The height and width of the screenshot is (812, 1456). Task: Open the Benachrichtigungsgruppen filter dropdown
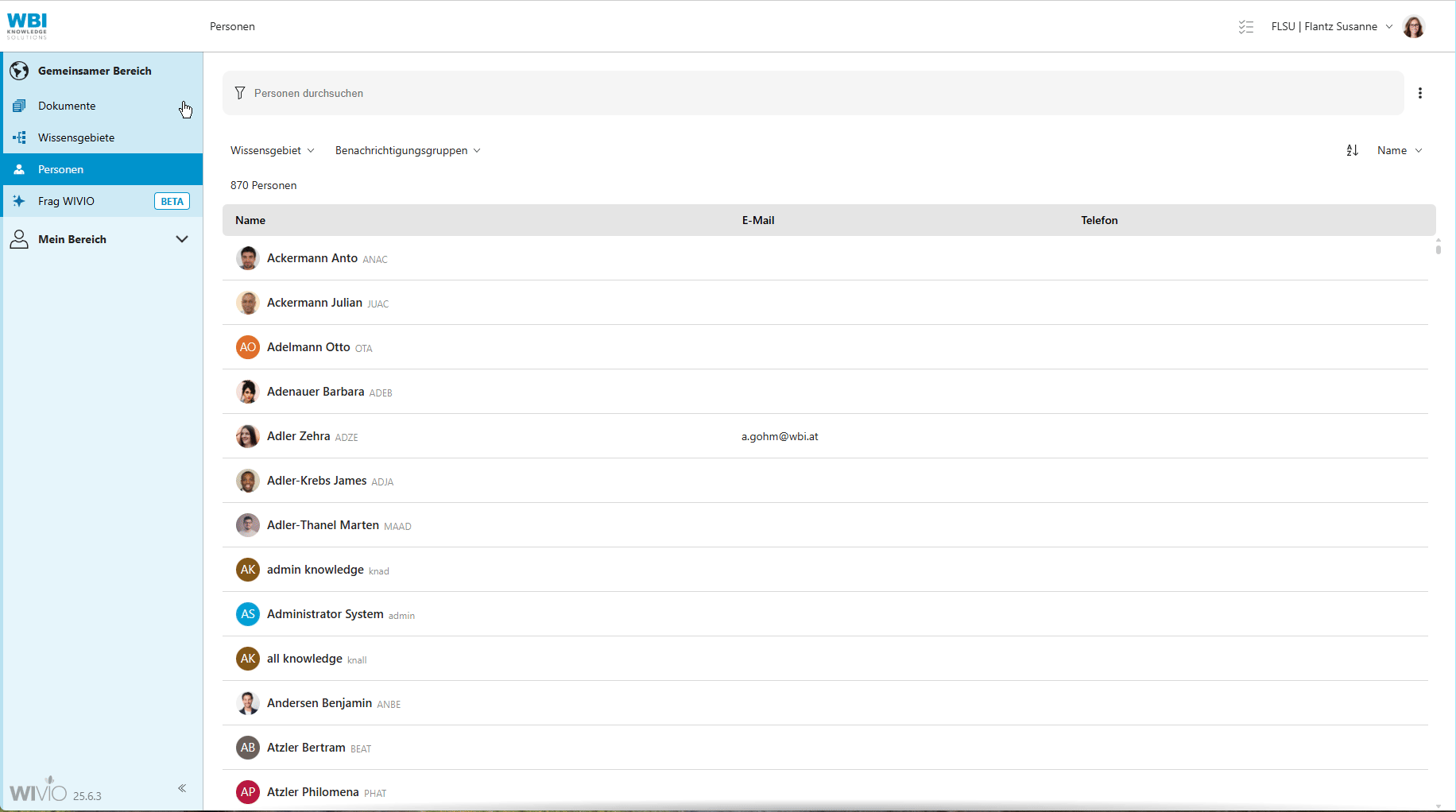(x=407, y=150)
